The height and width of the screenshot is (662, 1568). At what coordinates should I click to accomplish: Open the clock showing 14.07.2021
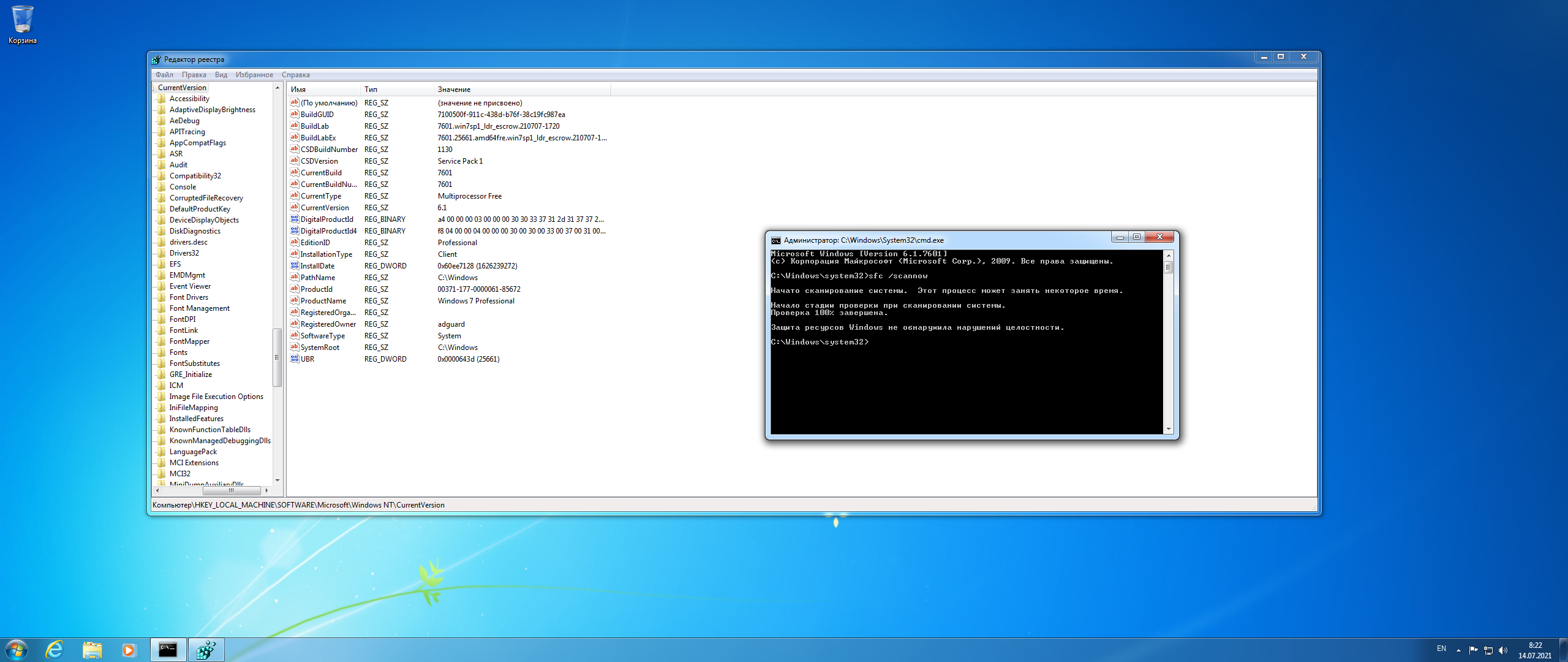(1534, 650)
